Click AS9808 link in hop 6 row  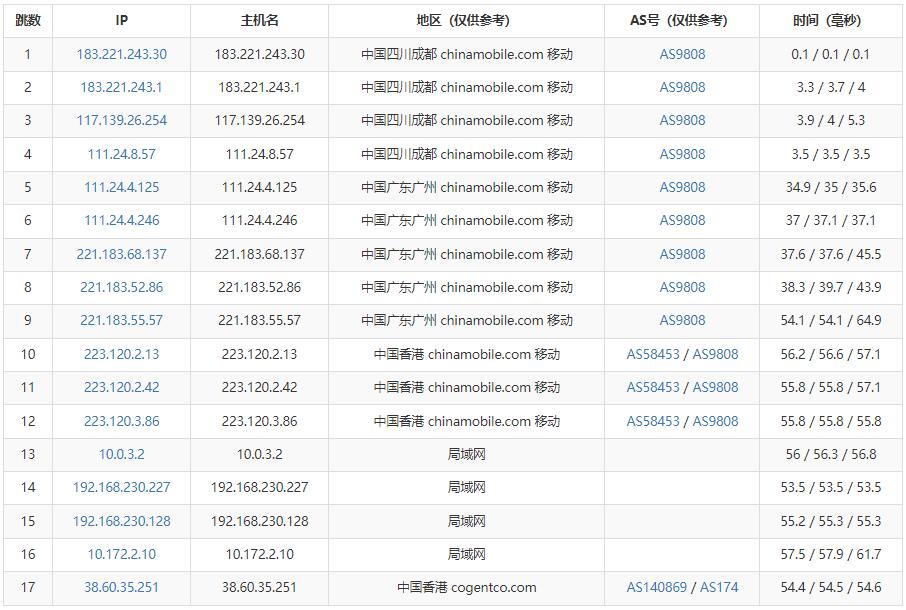682,220
